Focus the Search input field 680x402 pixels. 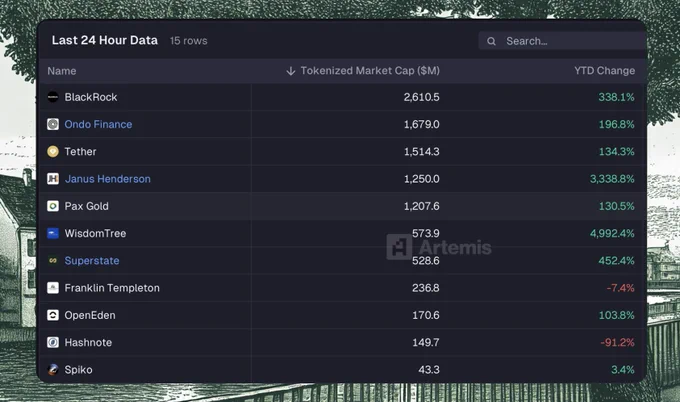pyautogui.click(x=562, y=41)
